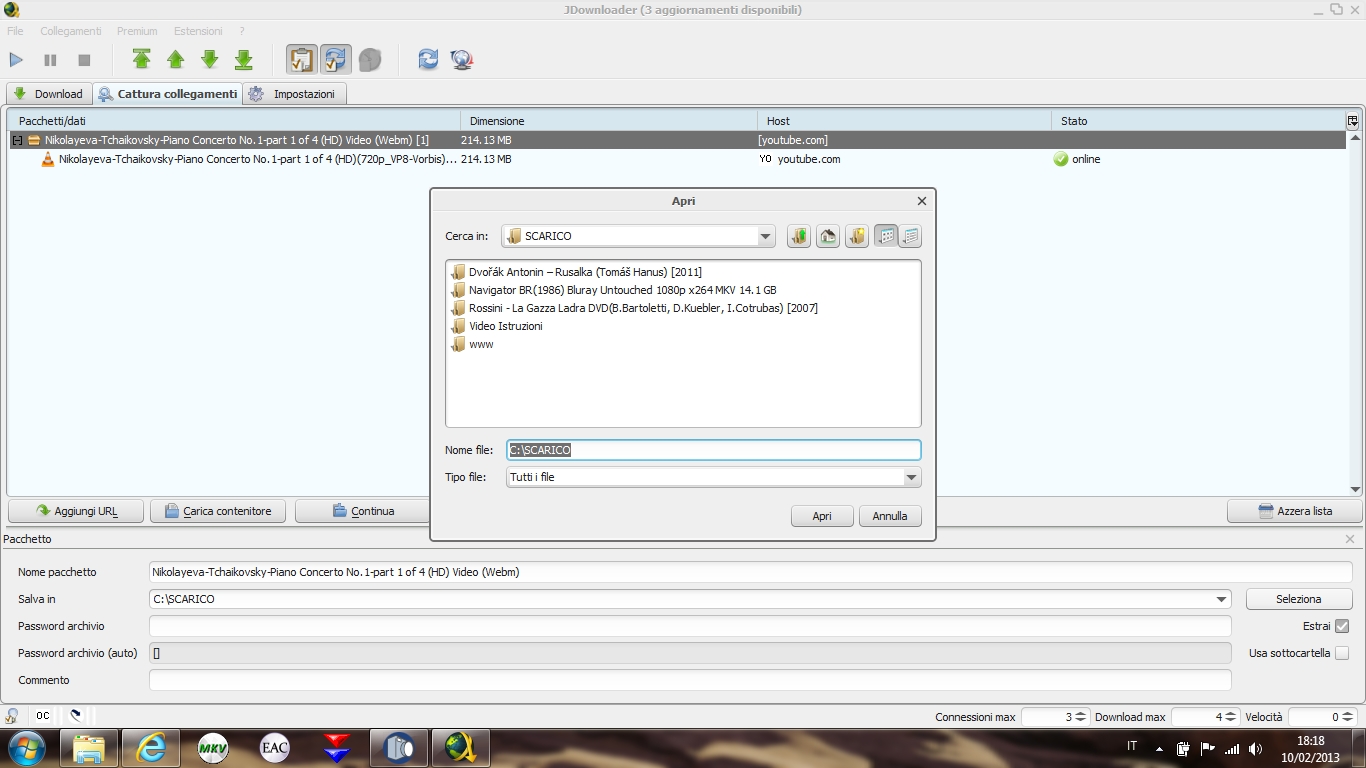The height and width of the screenshot is (768, 1366).
Task: Click the Apri button
Action: pos(822,516)
